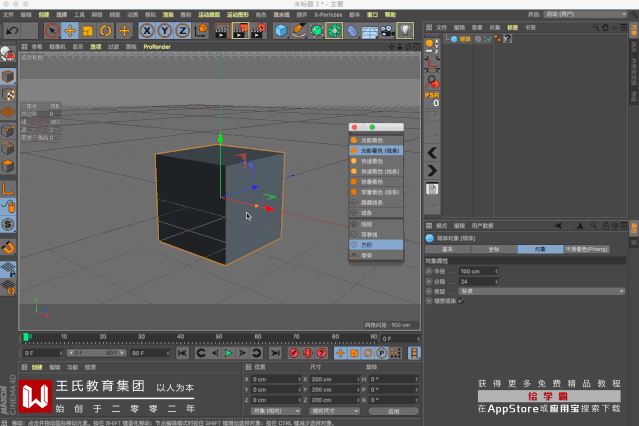Image resolution: width=639 pixels, height=426 pixels.
Task: Click stepper of X position 0 cm
Action: point(300,379)
